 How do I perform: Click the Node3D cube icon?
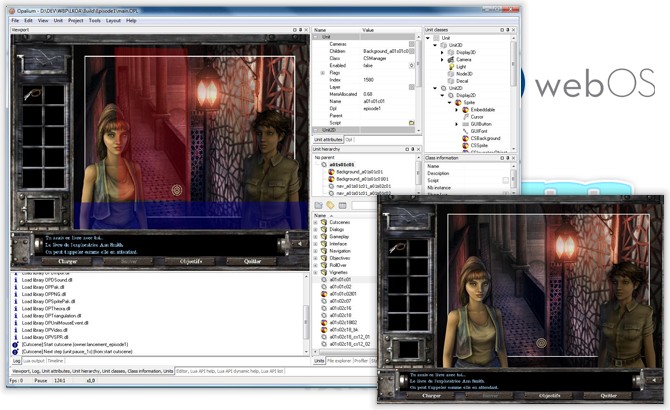point(451,74)
